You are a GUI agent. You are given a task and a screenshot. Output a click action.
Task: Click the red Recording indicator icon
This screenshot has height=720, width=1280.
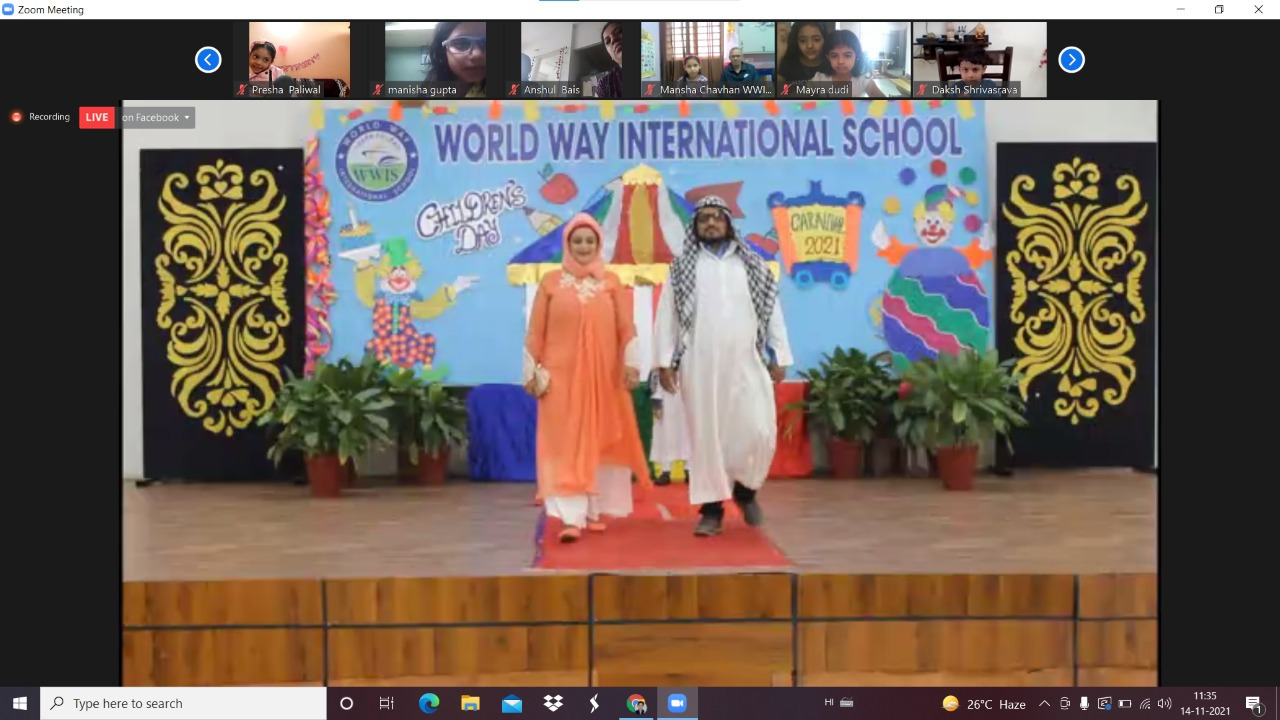coord(16,117)
